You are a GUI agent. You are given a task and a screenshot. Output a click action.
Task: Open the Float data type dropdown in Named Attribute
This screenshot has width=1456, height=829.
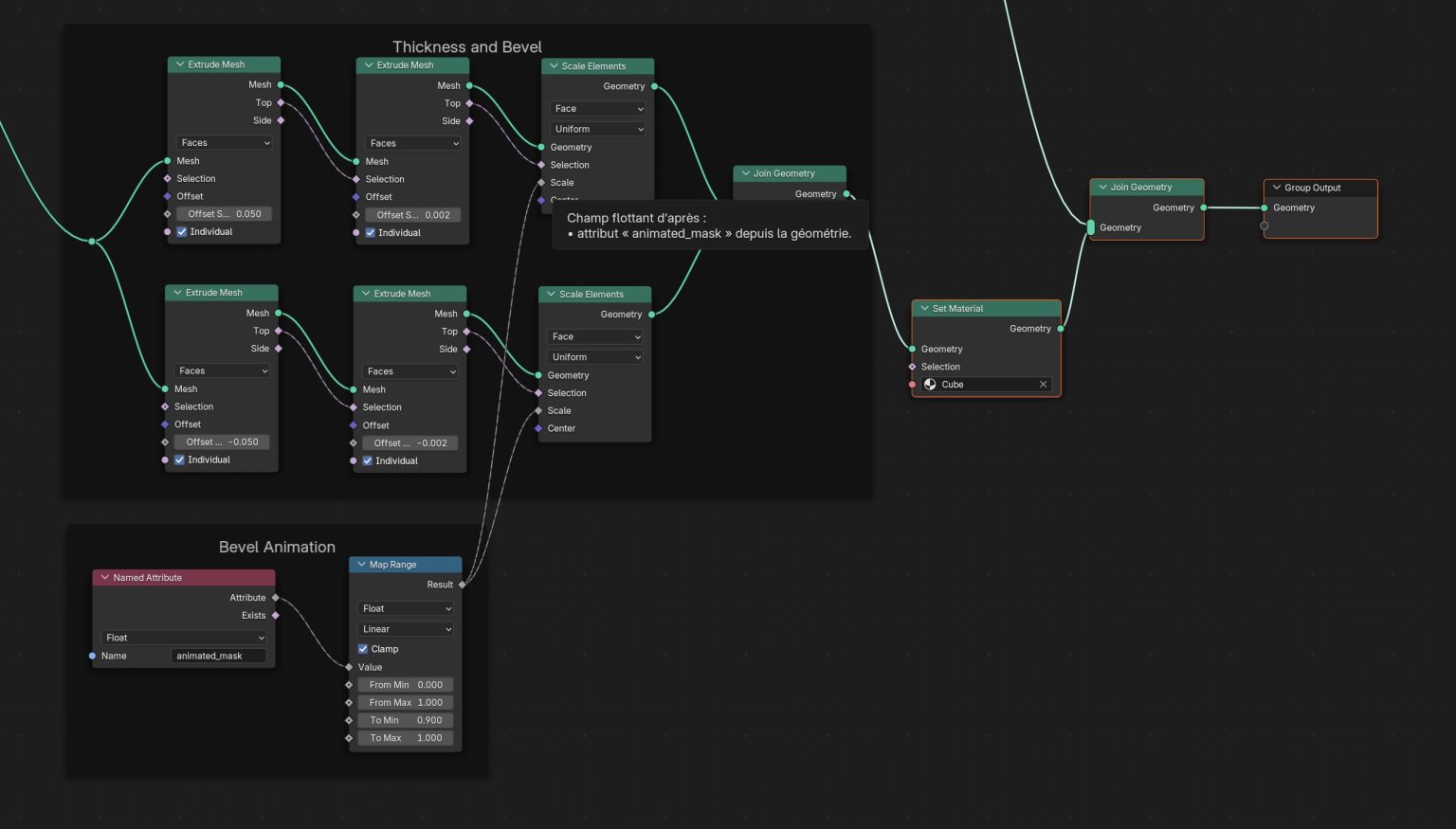[x=184, y=638]
